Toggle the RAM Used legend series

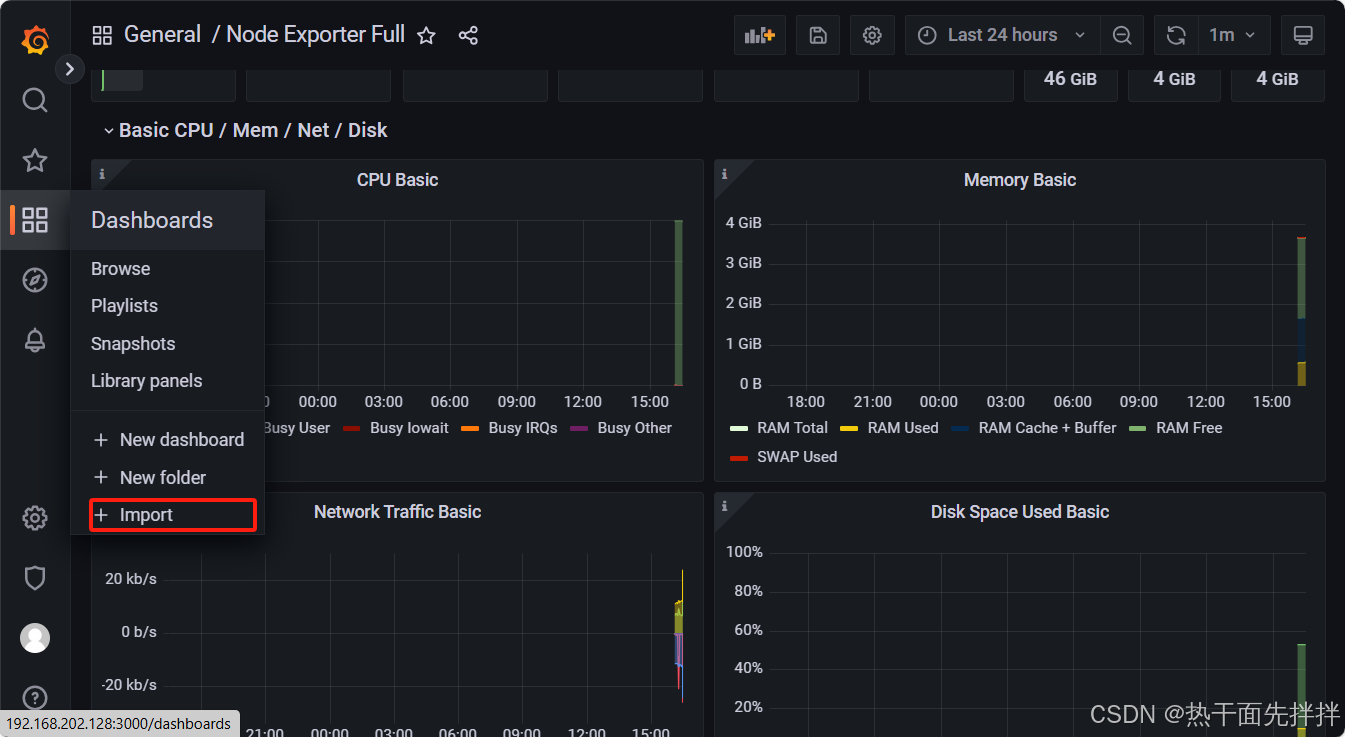click(x=903, y=428)
